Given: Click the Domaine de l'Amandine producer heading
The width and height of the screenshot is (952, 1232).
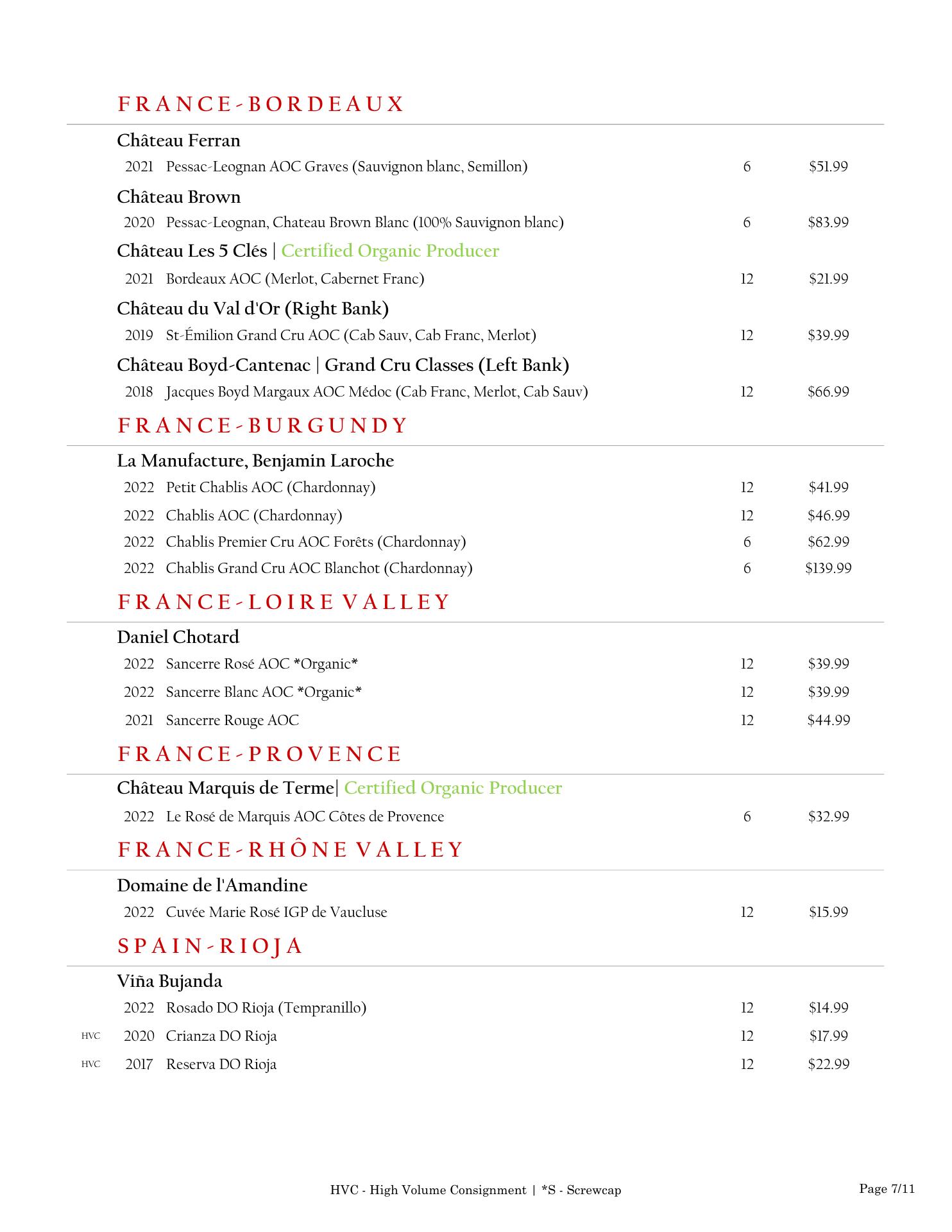Looking at the screenshot, I should (212, 886).
